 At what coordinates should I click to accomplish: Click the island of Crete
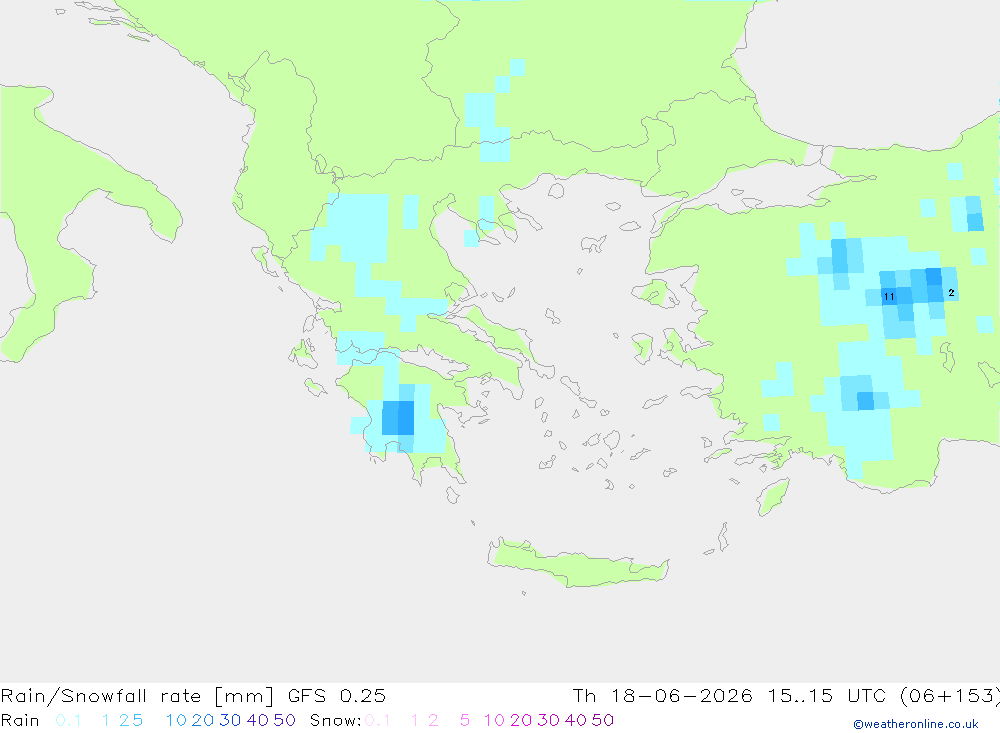tap(577, 565)
